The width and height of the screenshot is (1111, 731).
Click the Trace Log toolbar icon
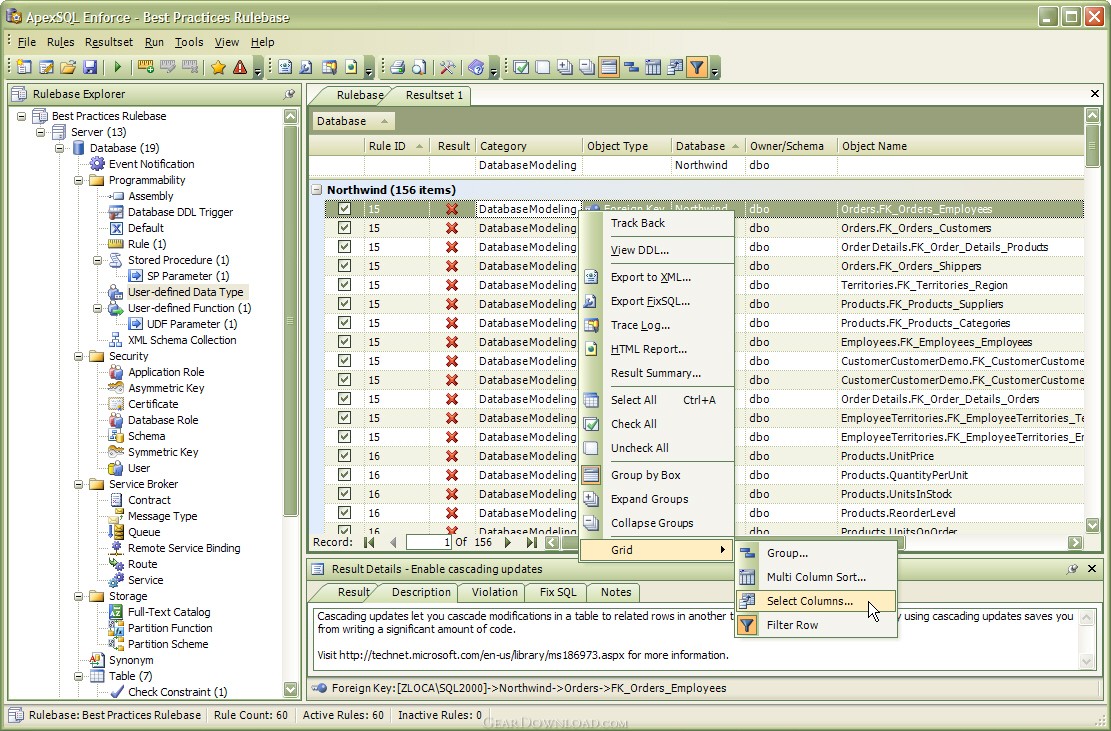pos(329,67)
